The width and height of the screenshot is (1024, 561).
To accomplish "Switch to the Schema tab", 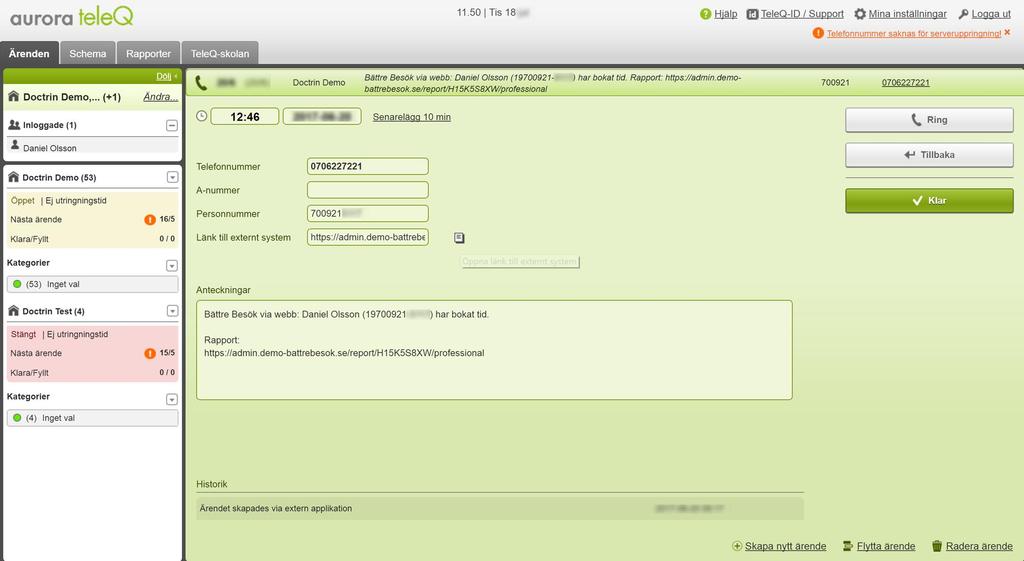I will coord(88,54).
